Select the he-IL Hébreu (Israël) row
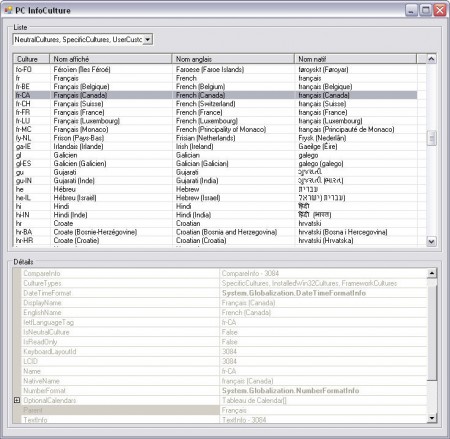Image resolution: width=450 pixels, height=439 pixels. tap(215, 198)
